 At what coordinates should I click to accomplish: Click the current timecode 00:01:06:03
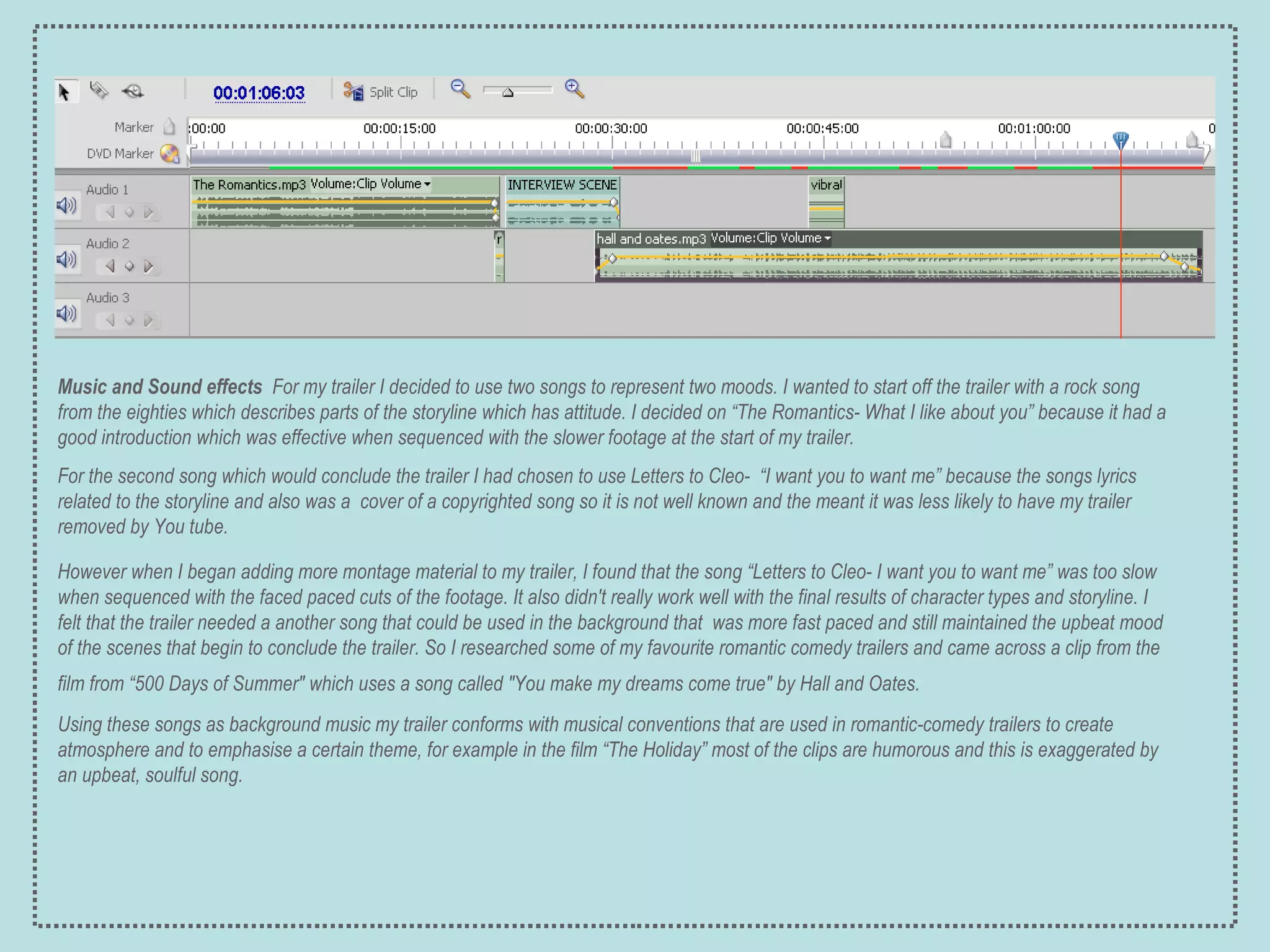[x=259, y=93]
